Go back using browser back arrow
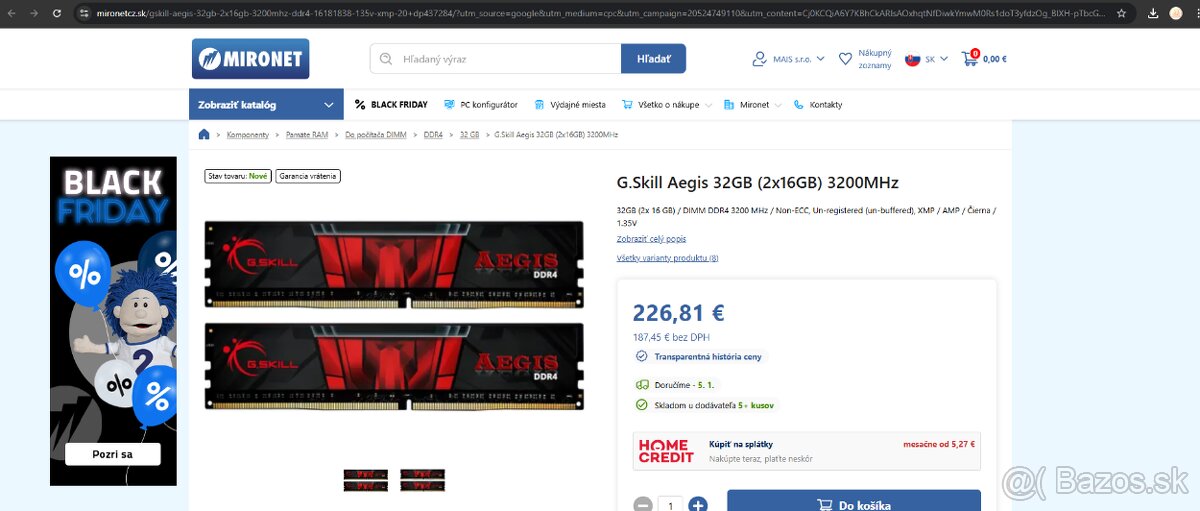 [11, 14]
